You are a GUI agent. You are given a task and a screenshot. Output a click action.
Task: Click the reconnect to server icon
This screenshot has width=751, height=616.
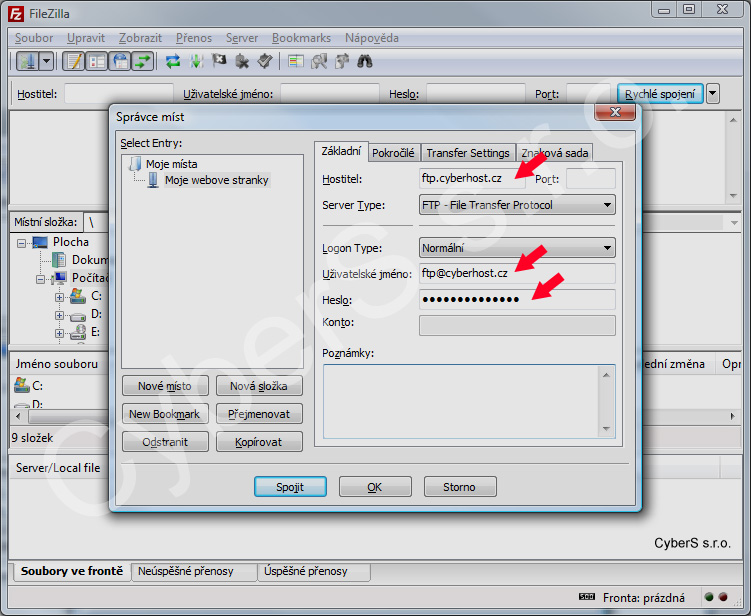(265, 61)
